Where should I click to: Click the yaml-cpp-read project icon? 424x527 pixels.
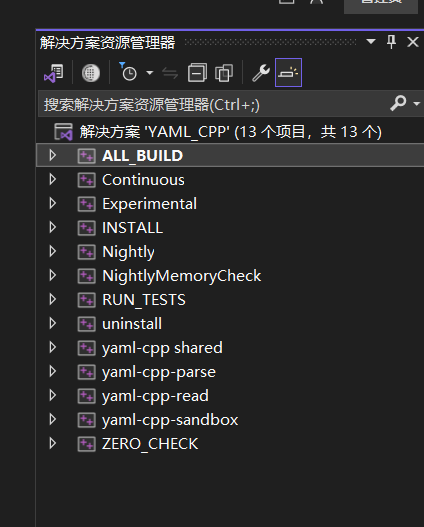87,396
